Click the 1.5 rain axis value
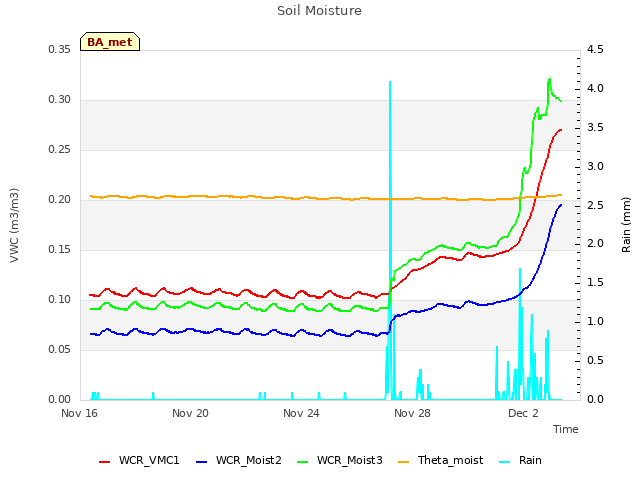Viewport: 640px width, 480px height. point(595,282)
